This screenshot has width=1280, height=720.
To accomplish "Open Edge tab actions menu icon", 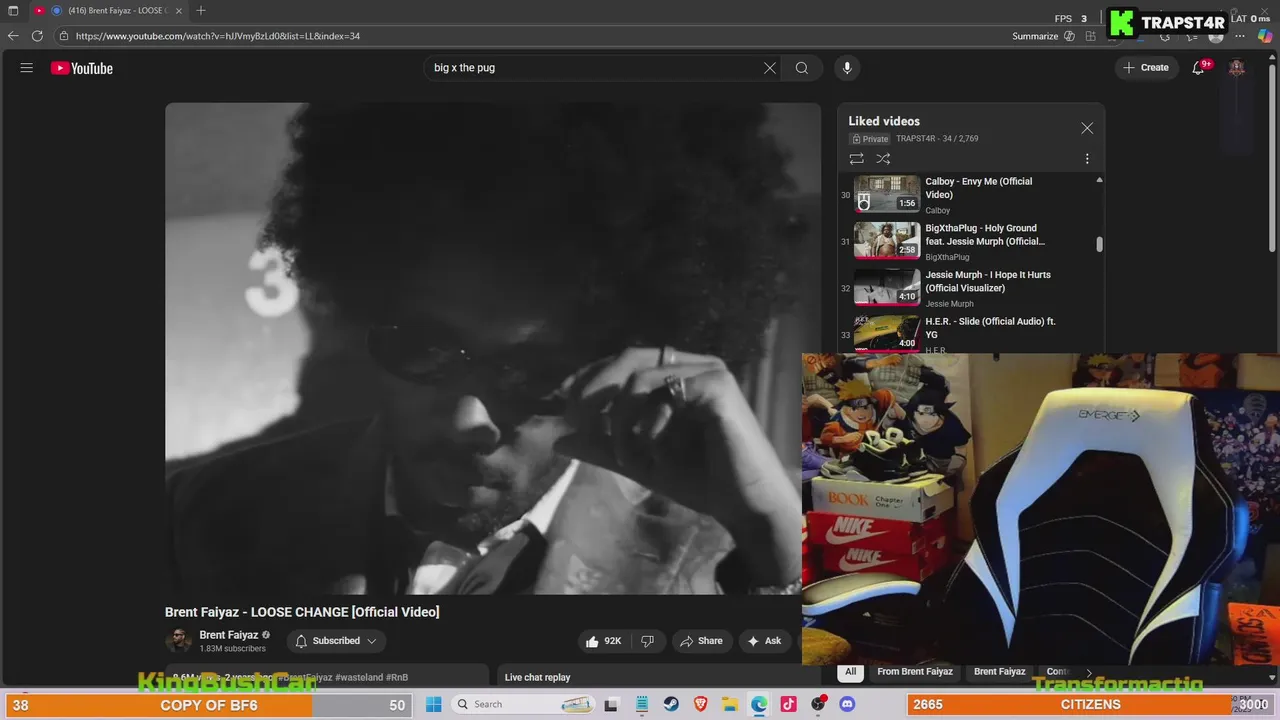I will [x=13, y=11].
